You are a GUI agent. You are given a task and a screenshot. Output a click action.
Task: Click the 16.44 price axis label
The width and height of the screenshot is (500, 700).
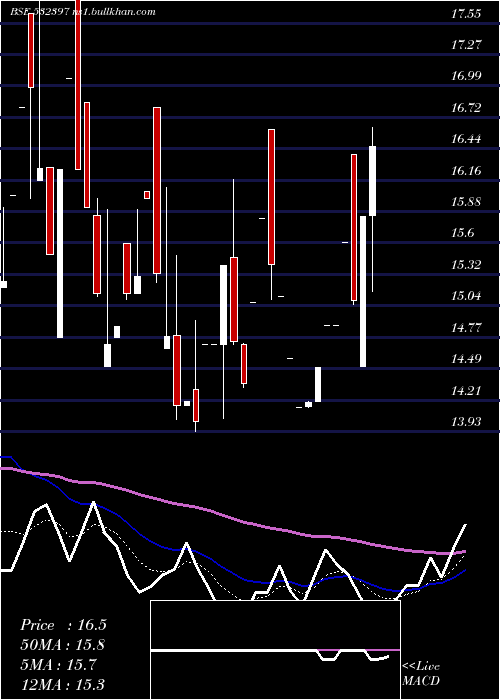466,139
